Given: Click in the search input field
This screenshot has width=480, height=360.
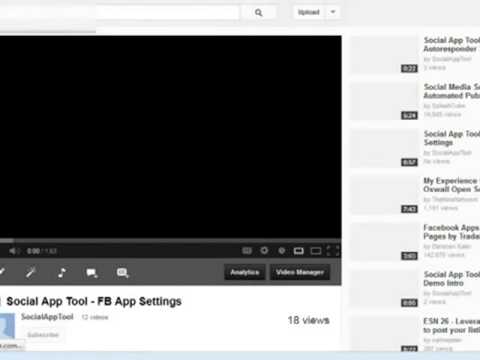Looking at the screenshot, I should [167, 12].
